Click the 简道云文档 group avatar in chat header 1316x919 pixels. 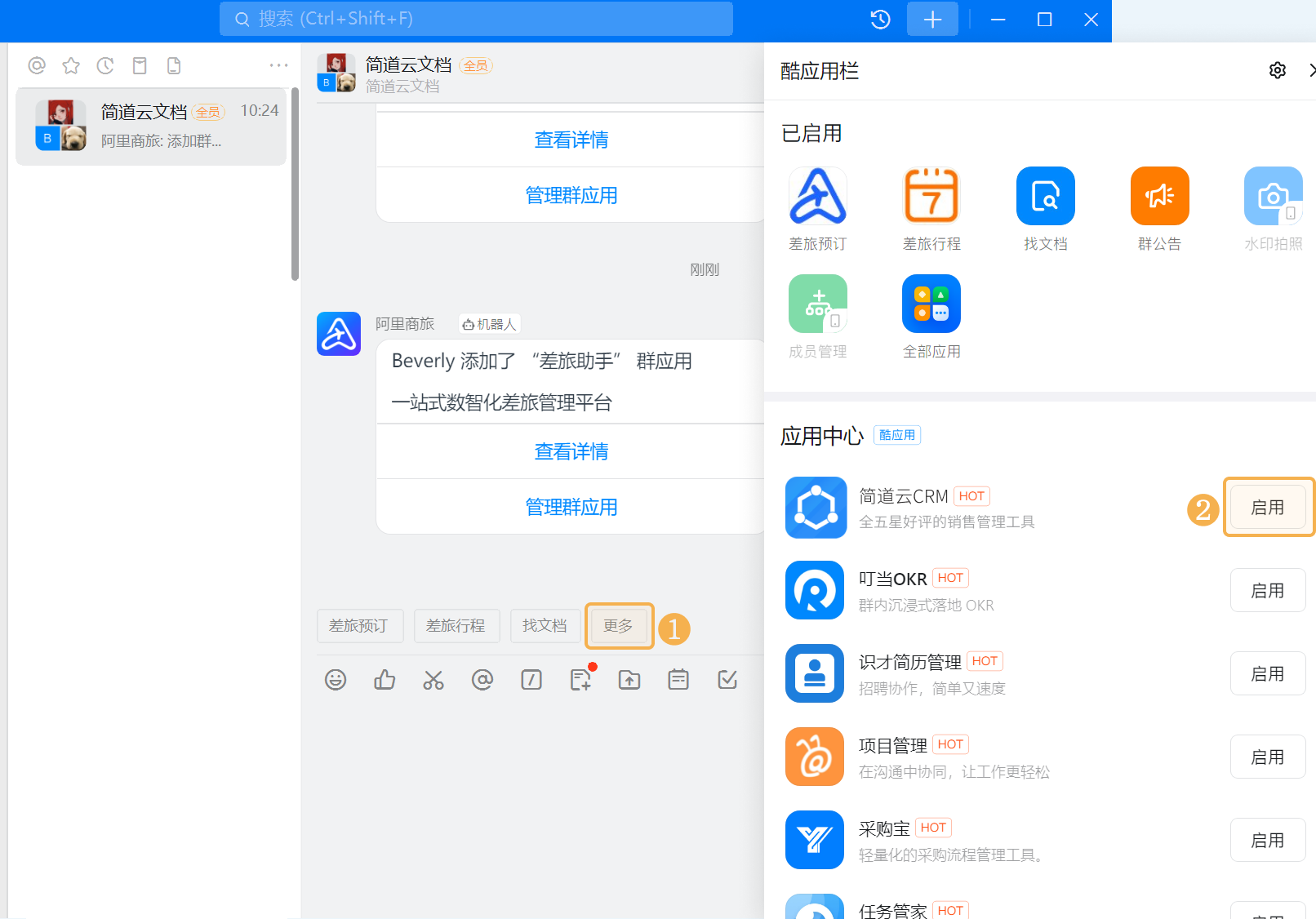point(336,73)
